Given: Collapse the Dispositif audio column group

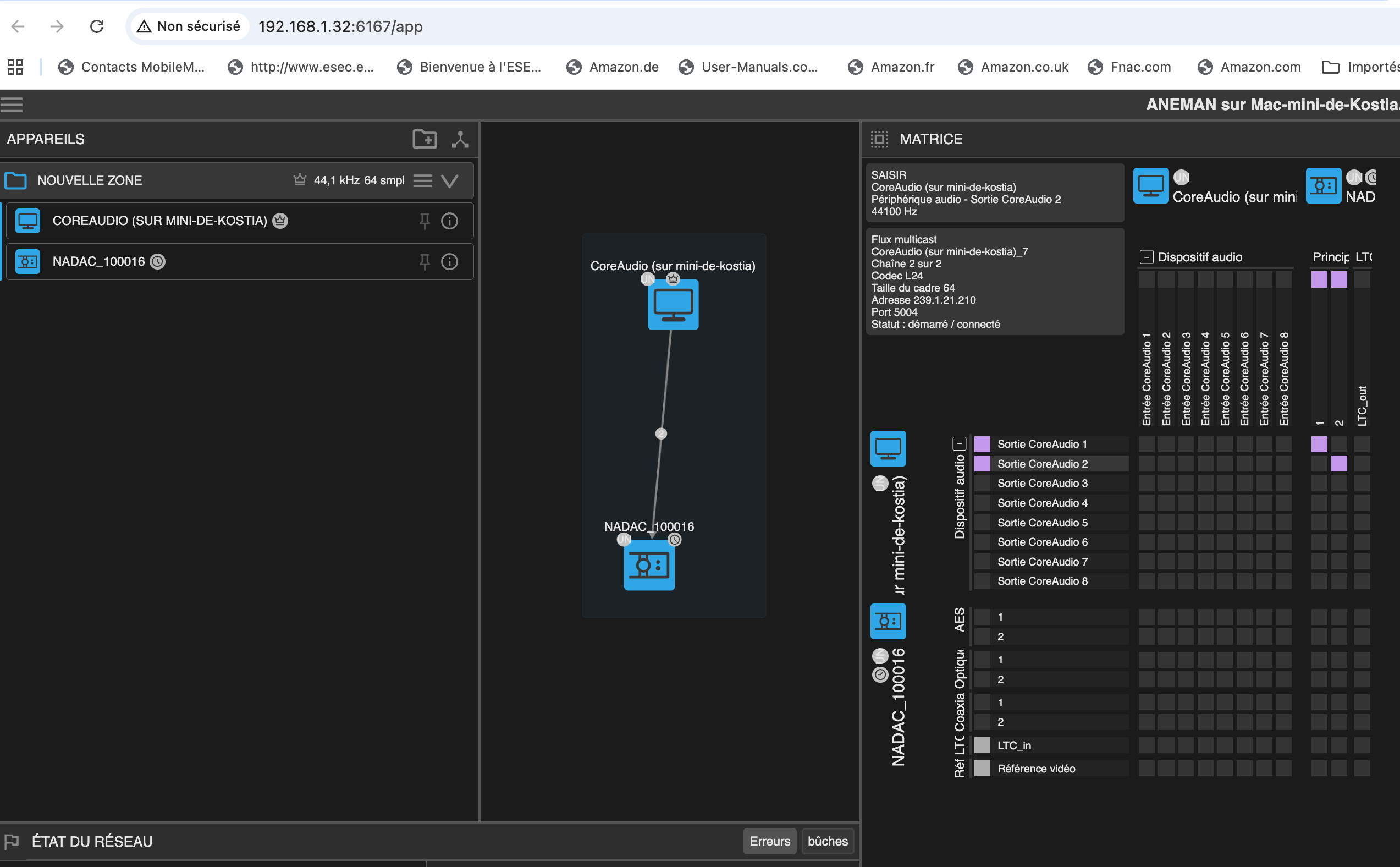Looking at the screenshot, I should [1146, 257].
